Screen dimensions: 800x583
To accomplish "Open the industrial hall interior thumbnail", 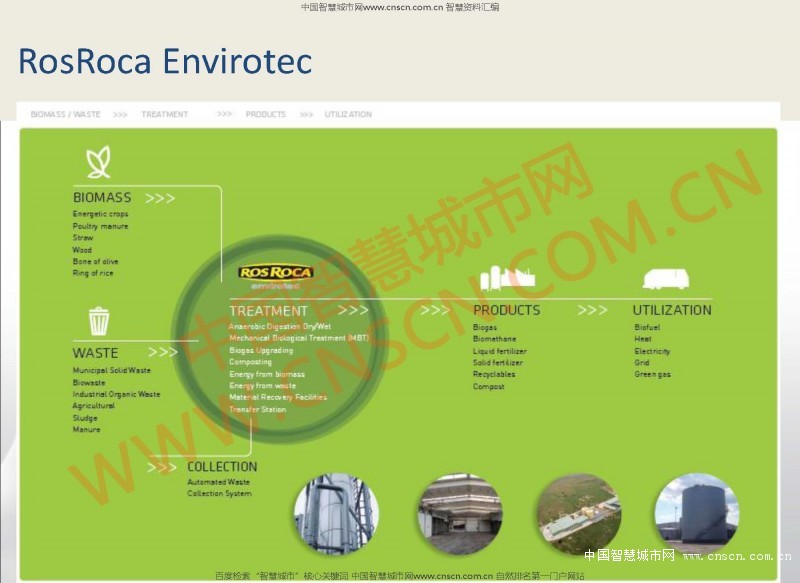I will [x=460, y=514].
